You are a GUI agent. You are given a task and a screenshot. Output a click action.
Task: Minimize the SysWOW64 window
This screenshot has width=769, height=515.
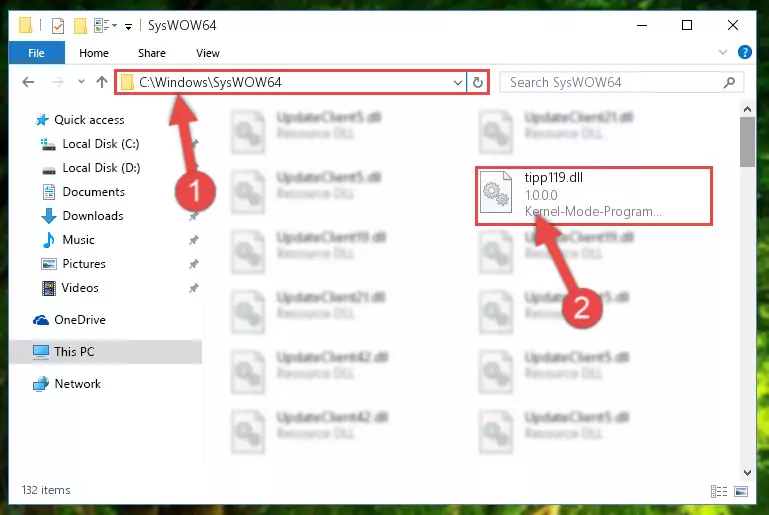[x=642, y=25]
